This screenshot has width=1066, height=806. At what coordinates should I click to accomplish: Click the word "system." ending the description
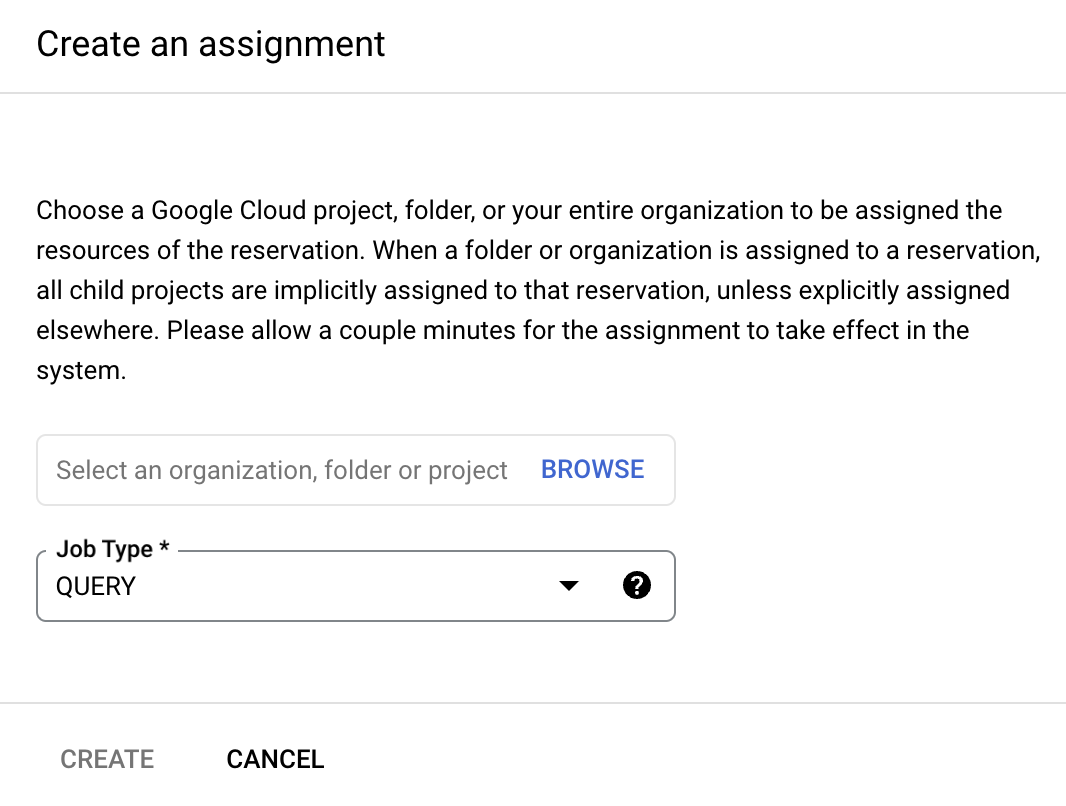(x=81, y=371)
